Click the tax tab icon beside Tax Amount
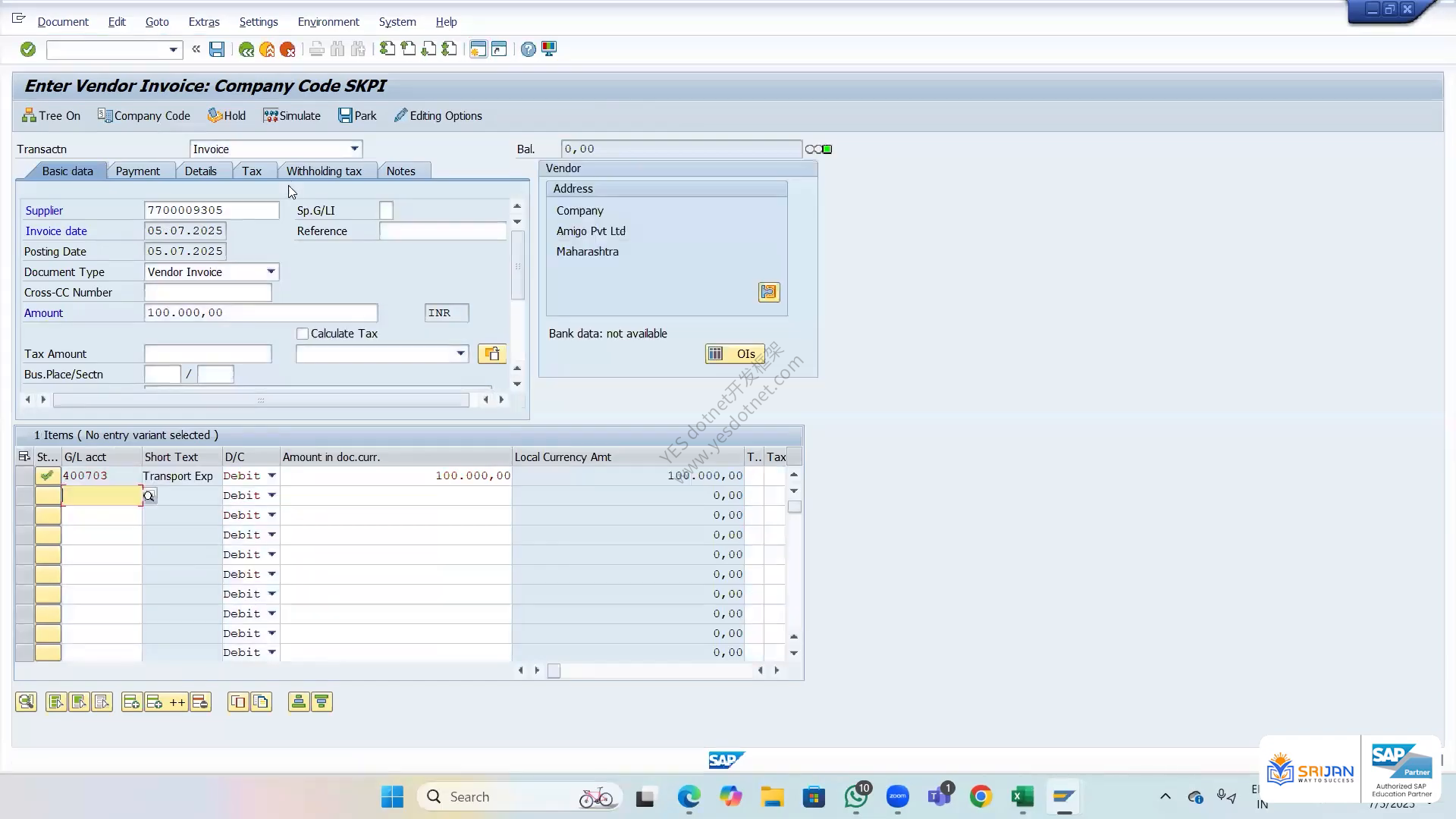Image resolution: width=1456 pixels, height=819 pixels. click(x=492, y=354)
